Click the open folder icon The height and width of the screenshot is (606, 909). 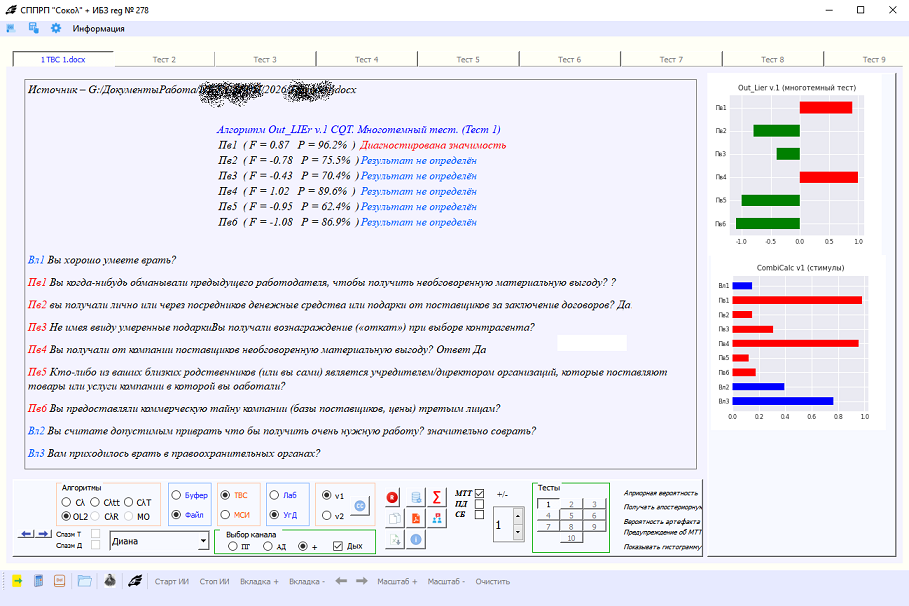point(84,581)
